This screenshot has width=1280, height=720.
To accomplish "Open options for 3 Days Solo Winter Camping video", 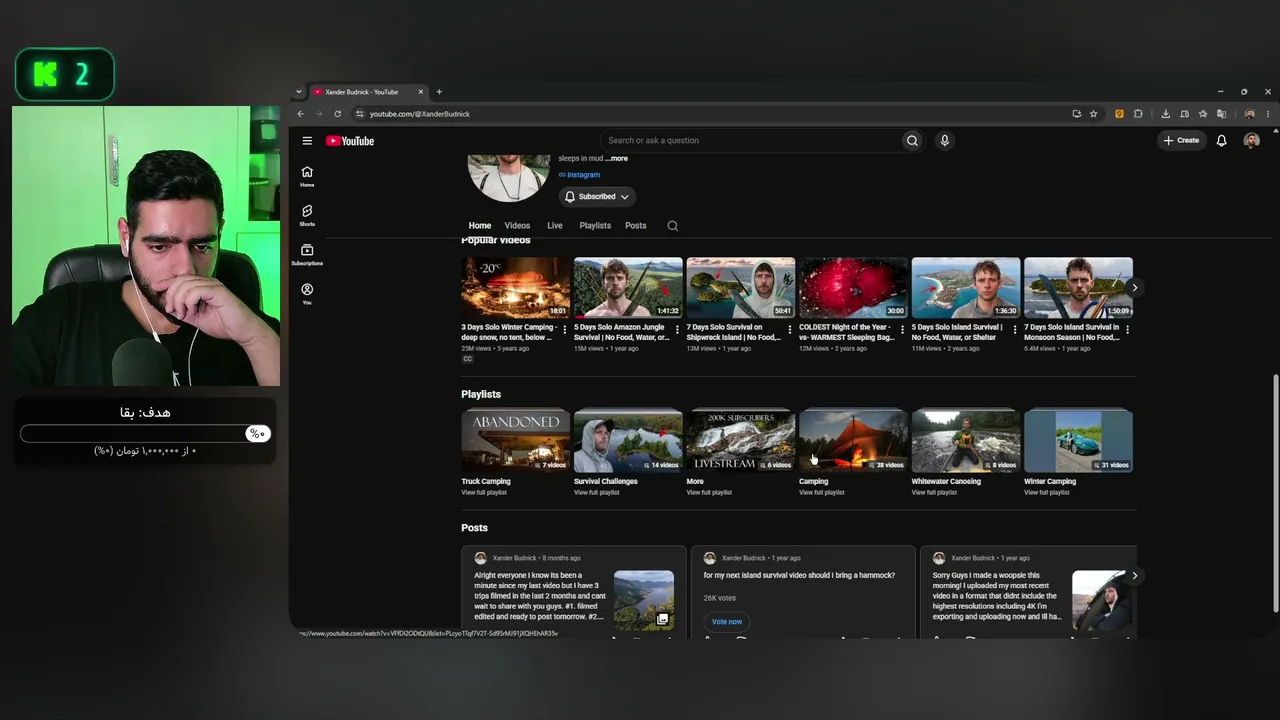I will coord(565,329).
